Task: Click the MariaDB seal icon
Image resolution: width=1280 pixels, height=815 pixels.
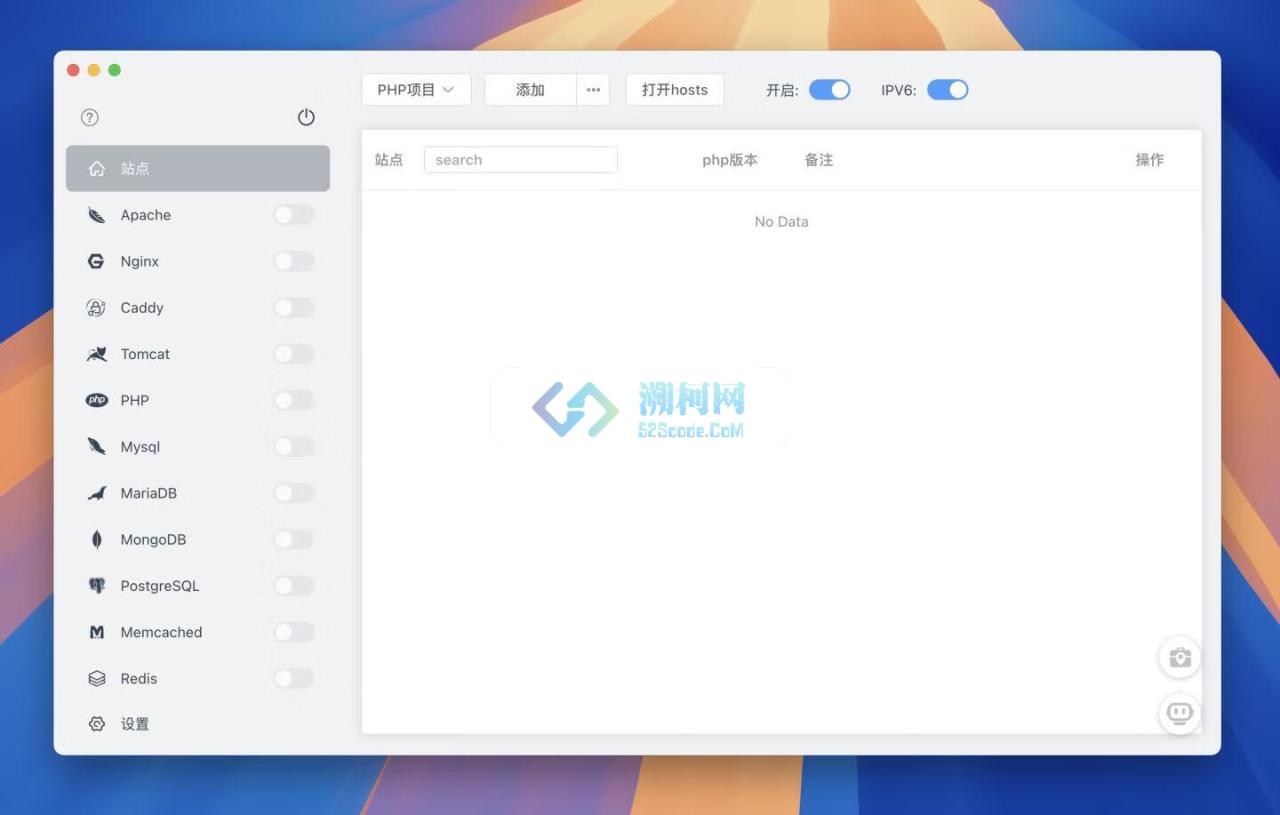Action: [97, 493]
